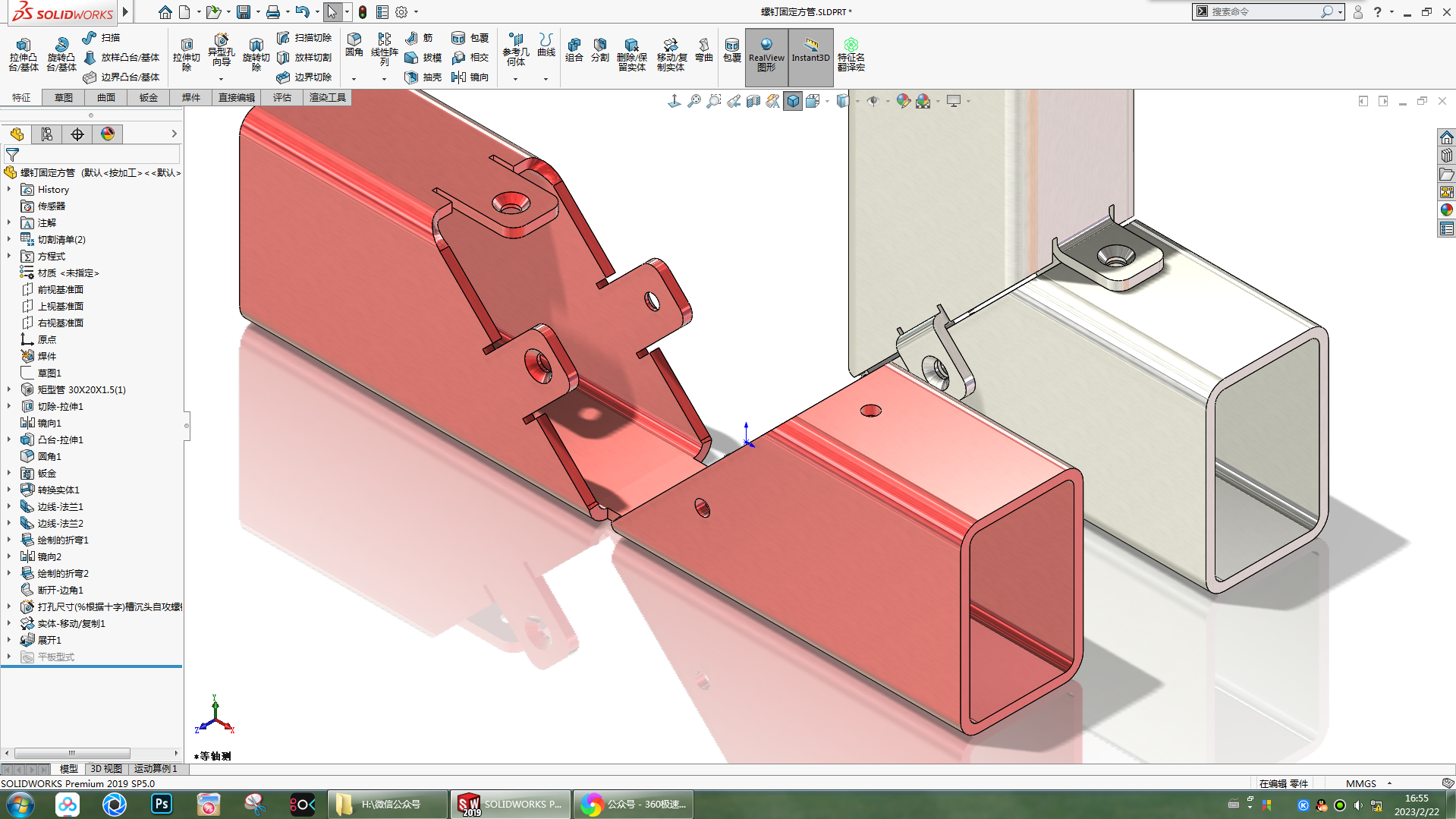
Task: Activate the 拉伸切除 extruded cut tool
Action: pyautogui.click(x=186, y=54)
